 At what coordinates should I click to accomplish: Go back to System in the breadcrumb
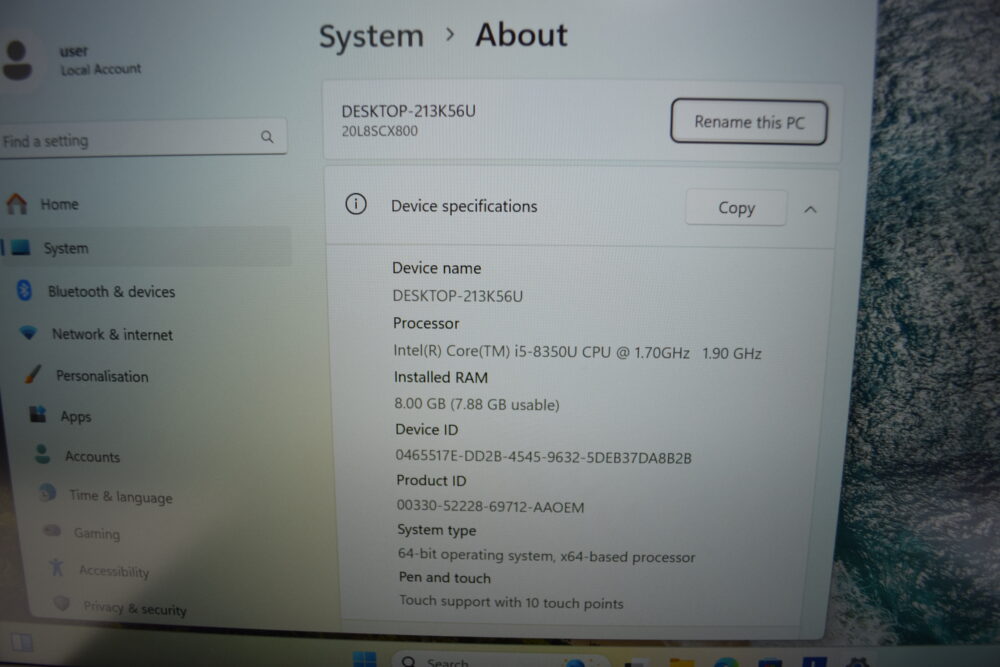click(371, 36)
